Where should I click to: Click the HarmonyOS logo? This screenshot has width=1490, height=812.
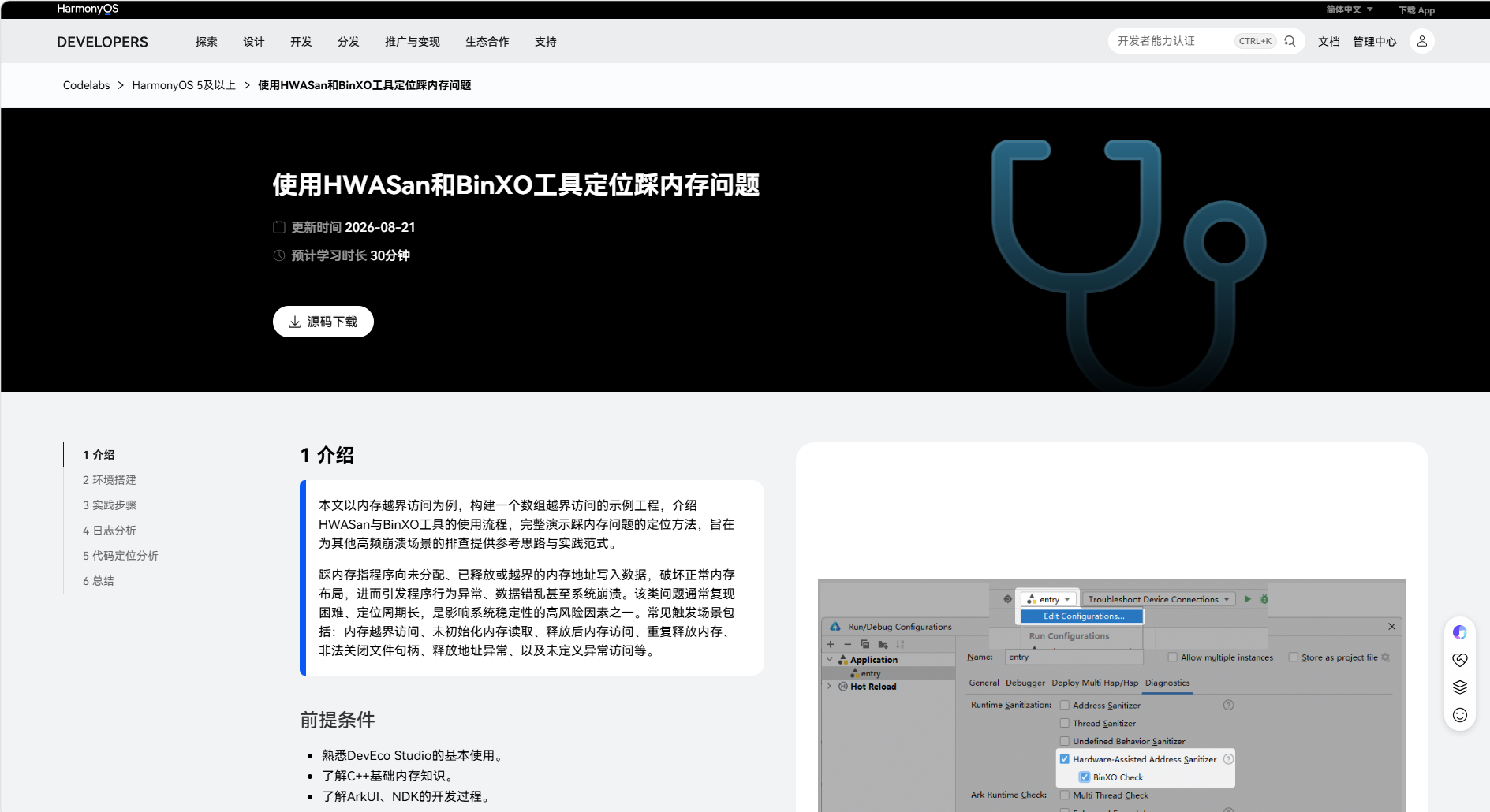(88, 9)
